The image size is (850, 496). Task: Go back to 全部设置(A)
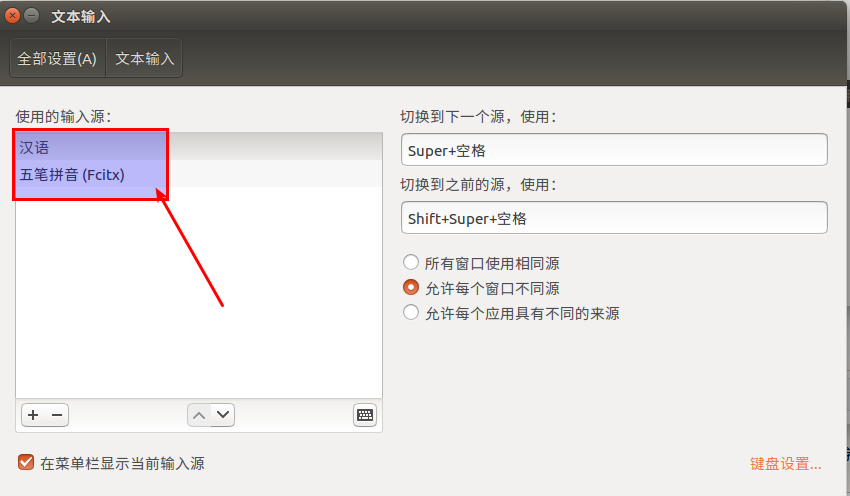click(57, 58)
